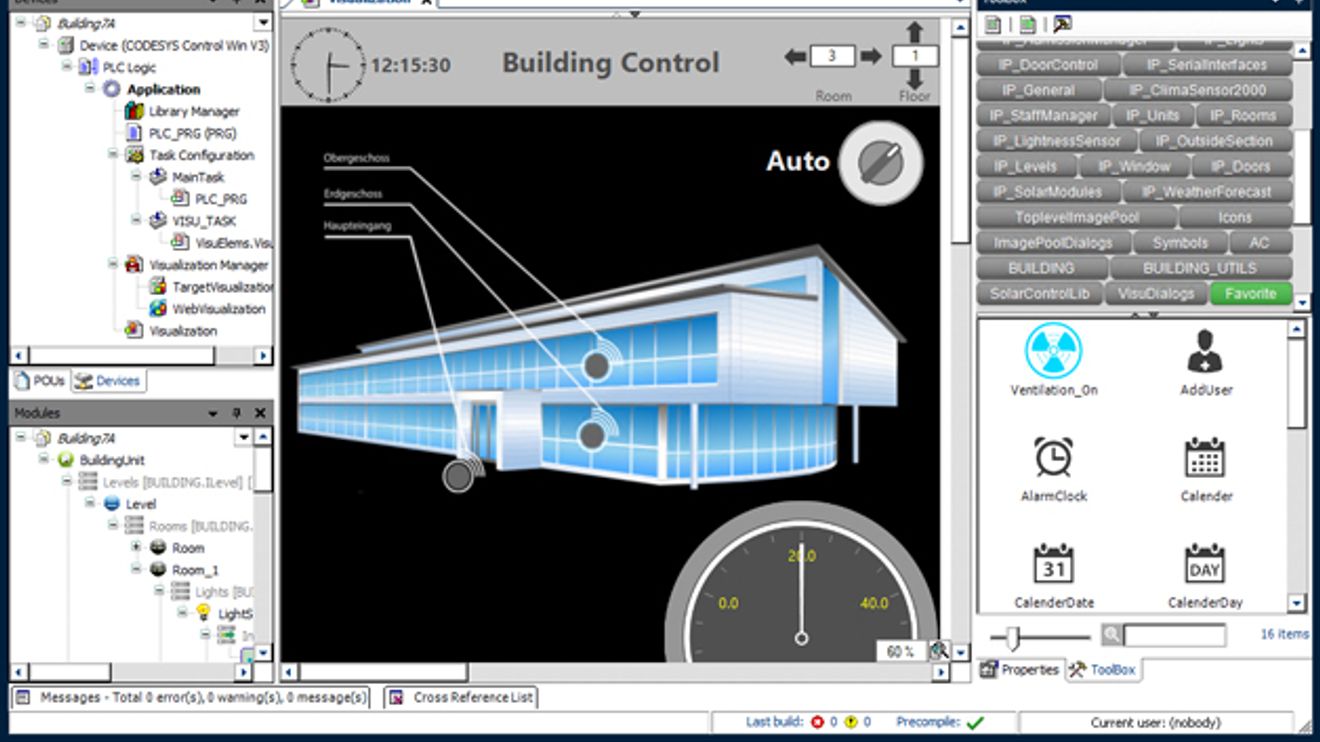Click the Floor number field
The height and width of the screenshot is (742, 1320).
(x=915, y=56)
